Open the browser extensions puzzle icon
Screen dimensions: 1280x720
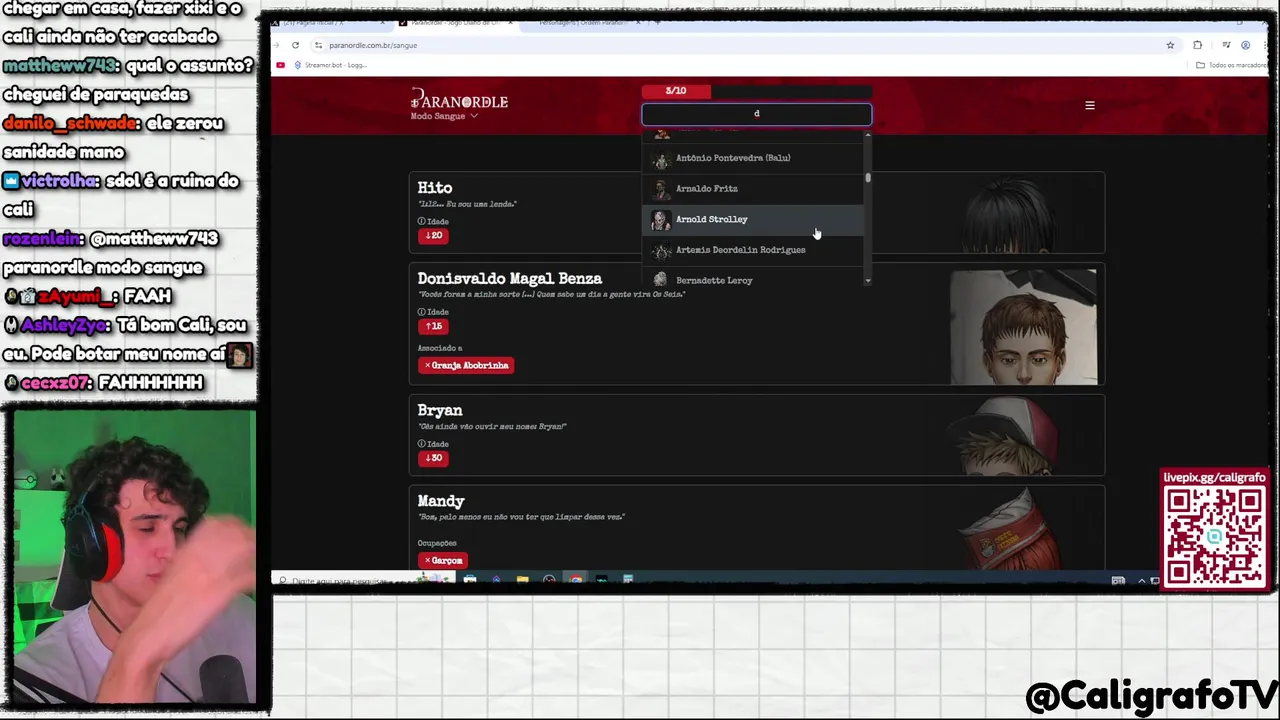pos(1197,45)
